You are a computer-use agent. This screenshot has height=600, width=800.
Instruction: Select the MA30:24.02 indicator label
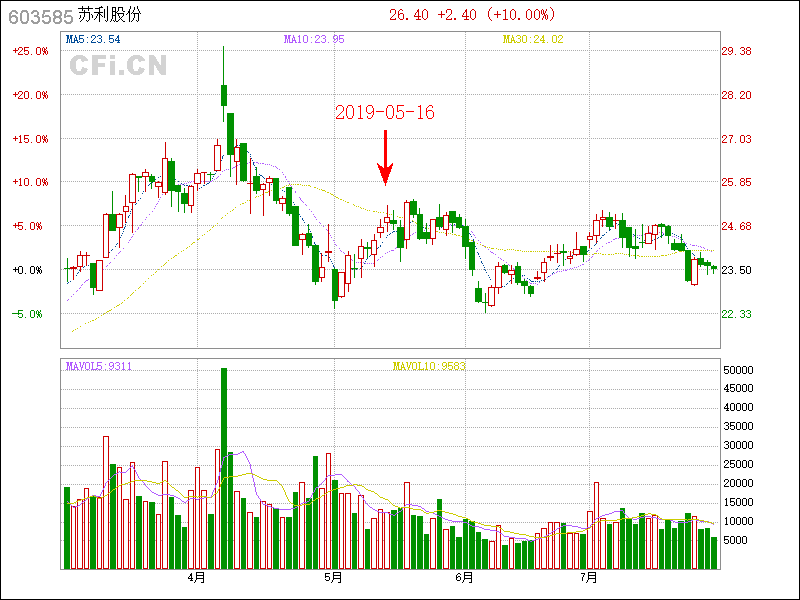[533, 40]
